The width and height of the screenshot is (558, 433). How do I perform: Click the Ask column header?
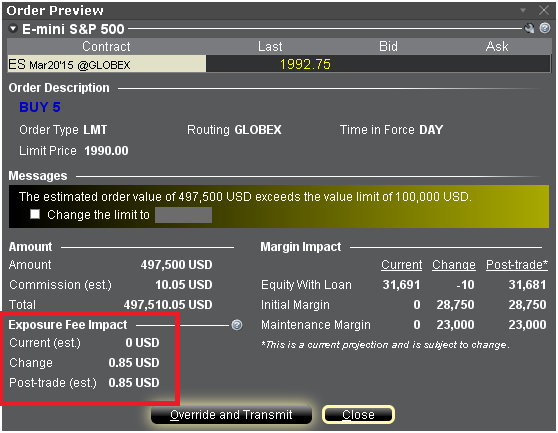497,47
